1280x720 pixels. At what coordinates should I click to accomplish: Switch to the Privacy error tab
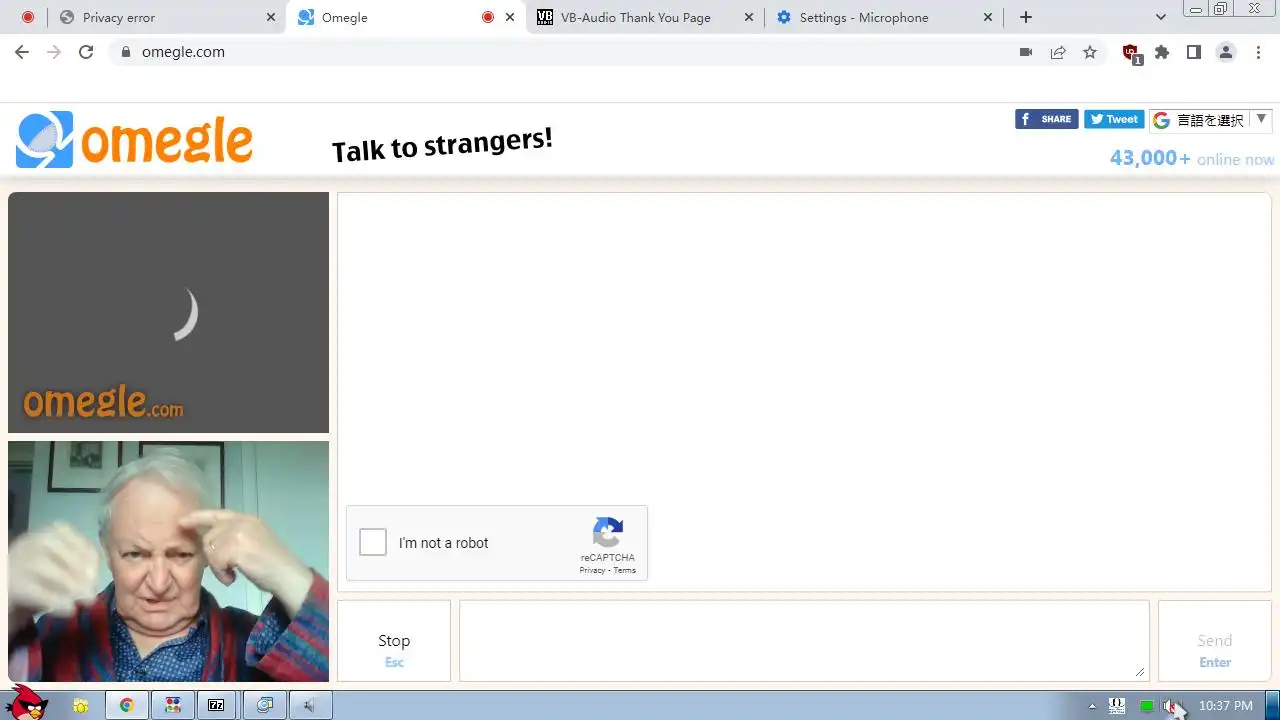pyautogui.click(x=168, y=17)
